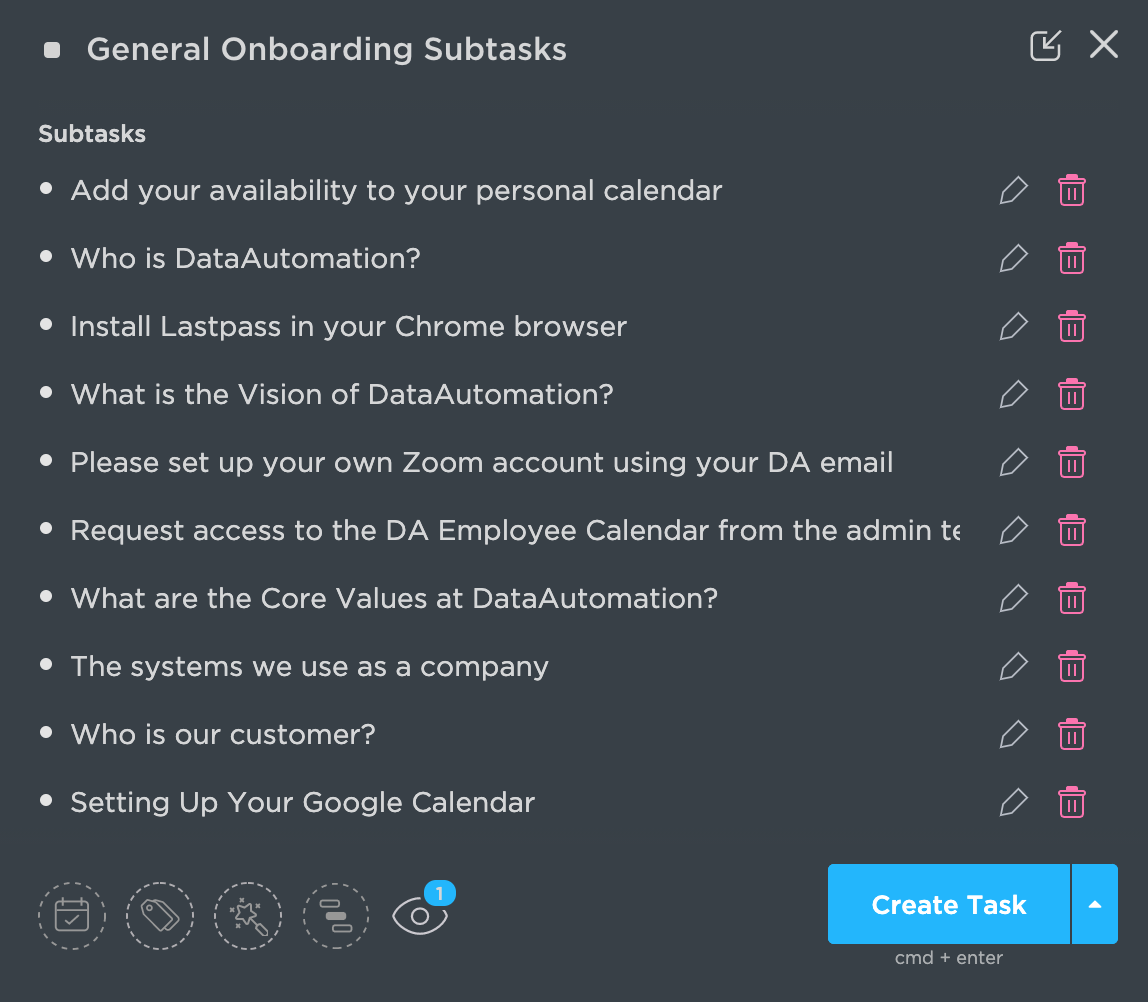
Task: Click the pencil icon for Install Lastpass subtask
Action: coord(1014,327)
